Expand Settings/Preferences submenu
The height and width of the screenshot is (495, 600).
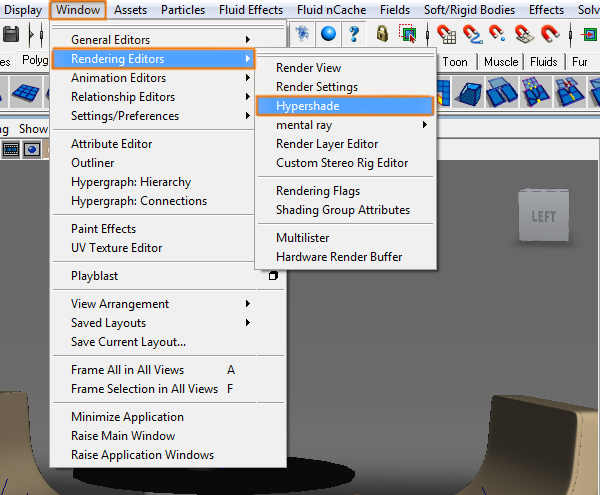[153, 116]
